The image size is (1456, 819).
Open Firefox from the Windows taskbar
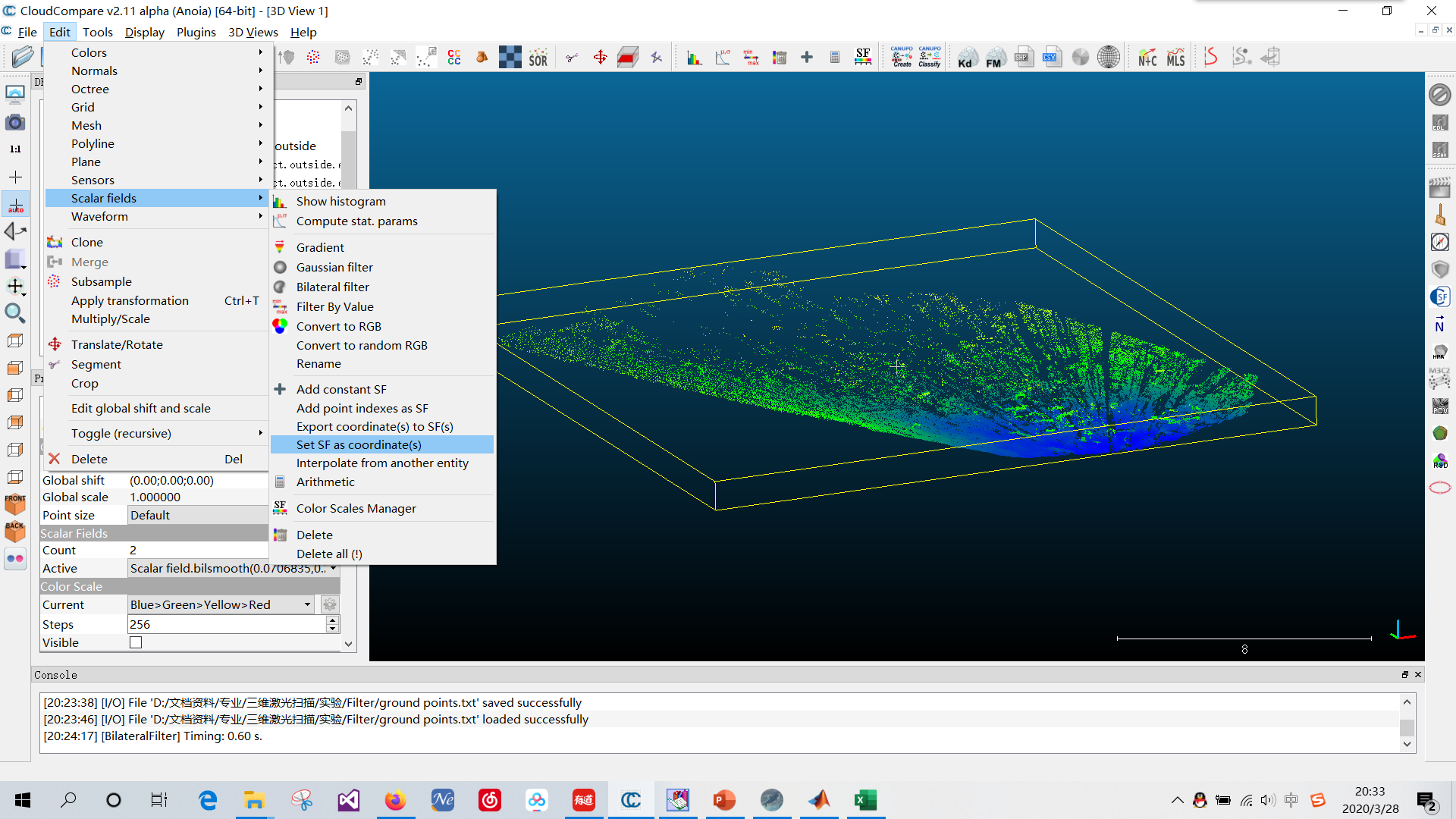tap(395, 800)
